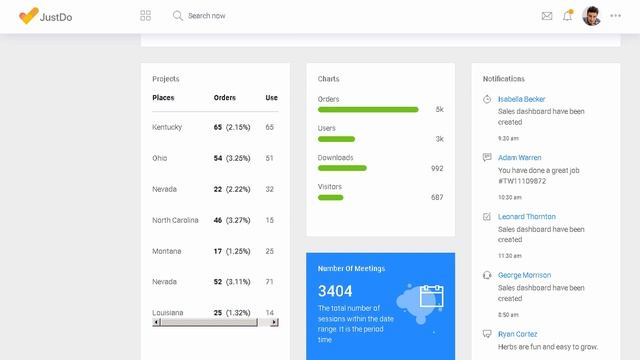Click the 992 downloads value
The image size is (640, 360).
pyautogui.click(x=437, y=168)
